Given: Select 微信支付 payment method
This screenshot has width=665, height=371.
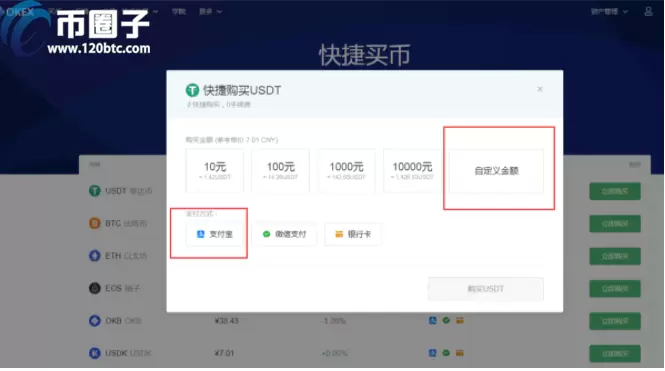Looking at the screenshot, I should [284, 234].
